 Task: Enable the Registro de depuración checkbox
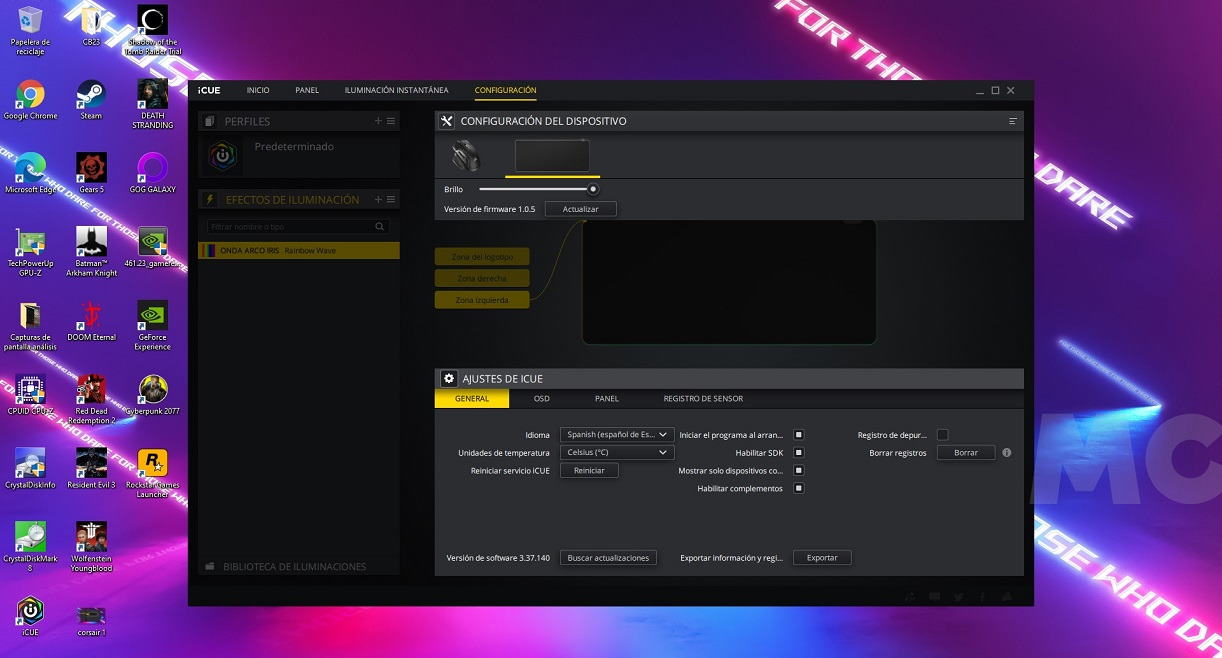pos(942,435)
